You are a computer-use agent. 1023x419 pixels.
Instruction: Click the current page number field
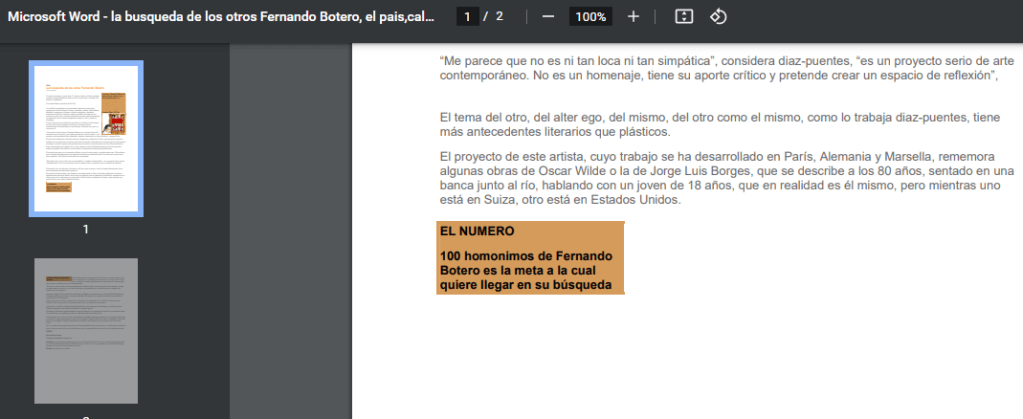pos(467,17)
